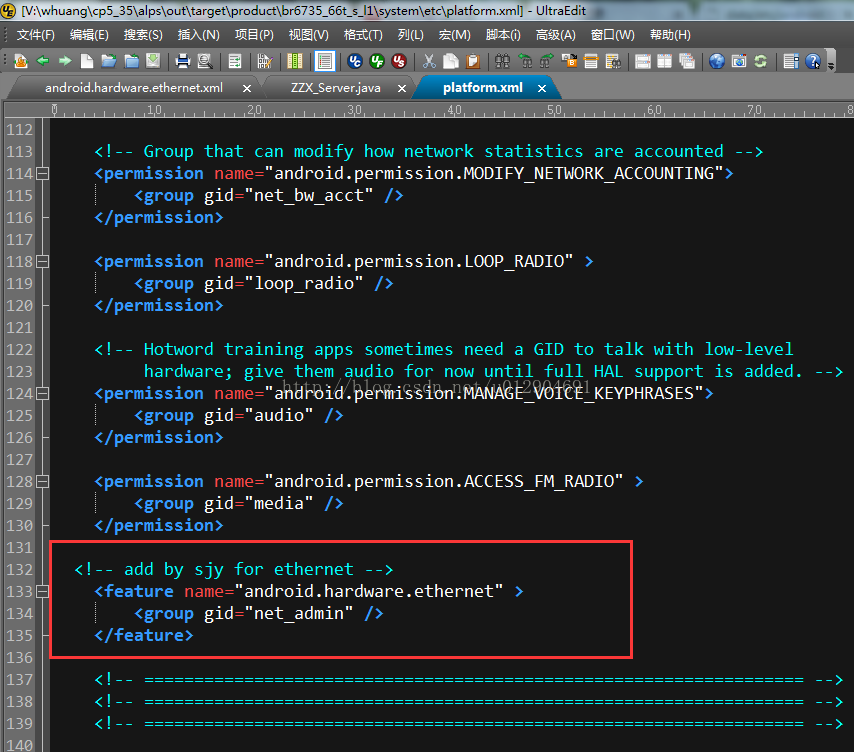This screenshot has width=854, height=752.
Task: Open the 文件(F) menu
Action: click(35, 35)
